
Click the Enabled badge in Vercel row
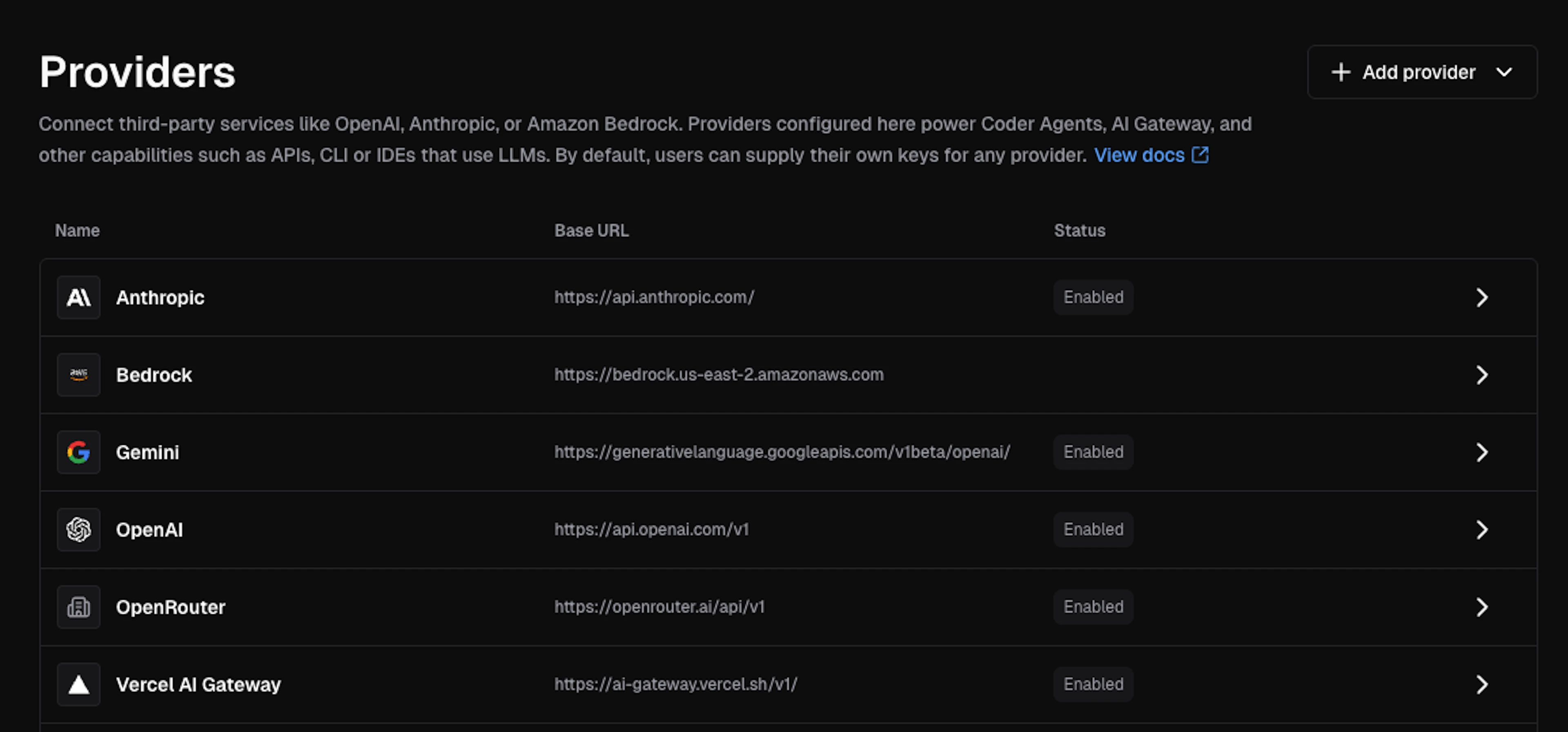(x=1093, y=684)
